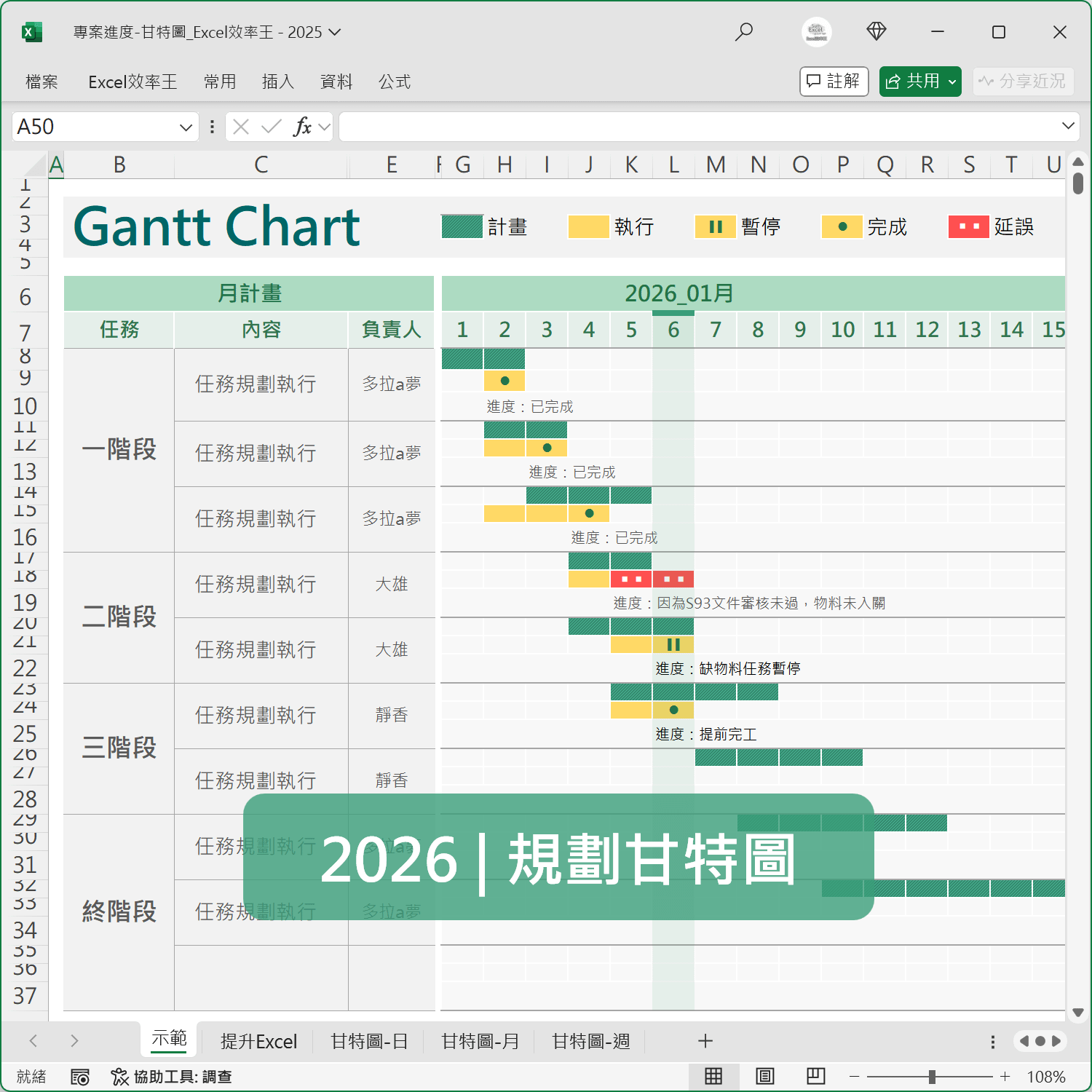The image size is (1092, 1092).
Task: Open the 共用 share dropdown arrow
Action: [x=951, y=82]
